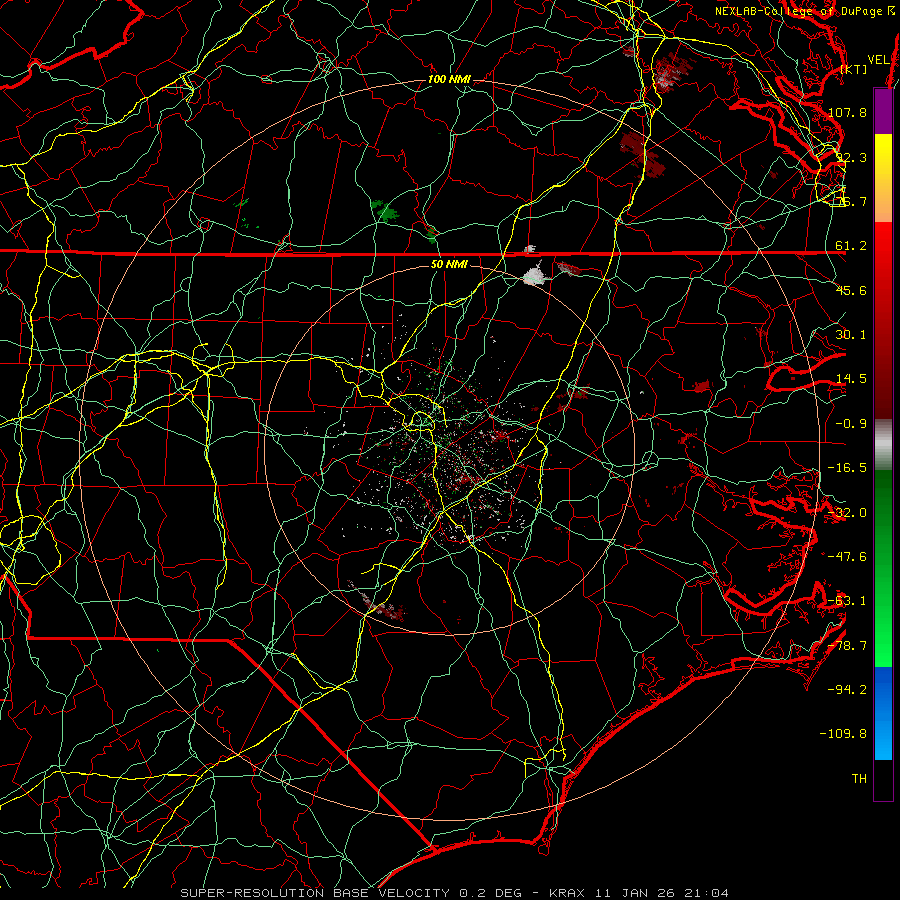The height and width of the screenshot is (900, 900).
Task: Click the 50 NMI range ring label
Action: pos(449,264)
